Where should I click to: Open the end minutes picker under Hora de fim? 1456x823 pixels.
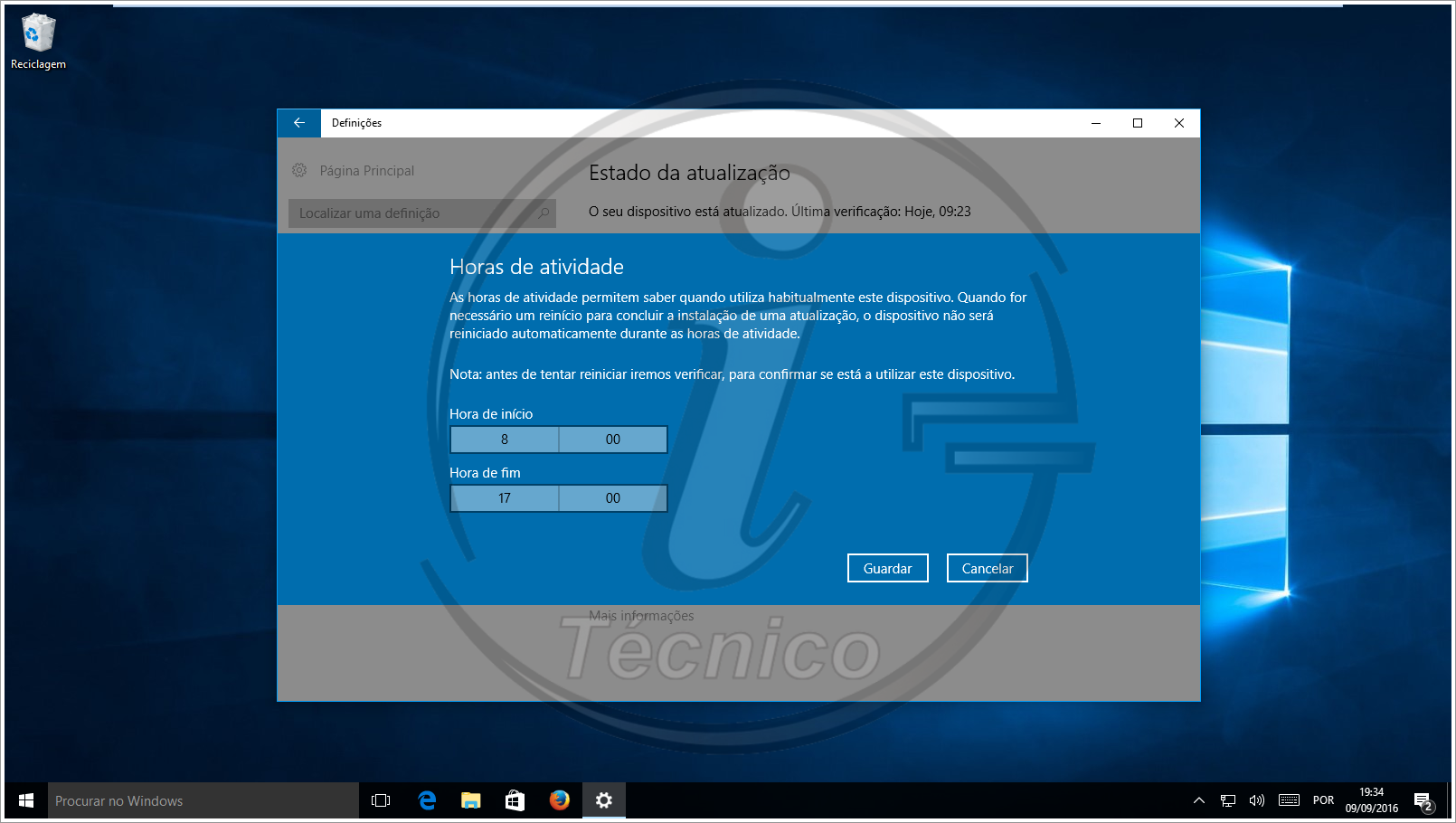point(612,498)
